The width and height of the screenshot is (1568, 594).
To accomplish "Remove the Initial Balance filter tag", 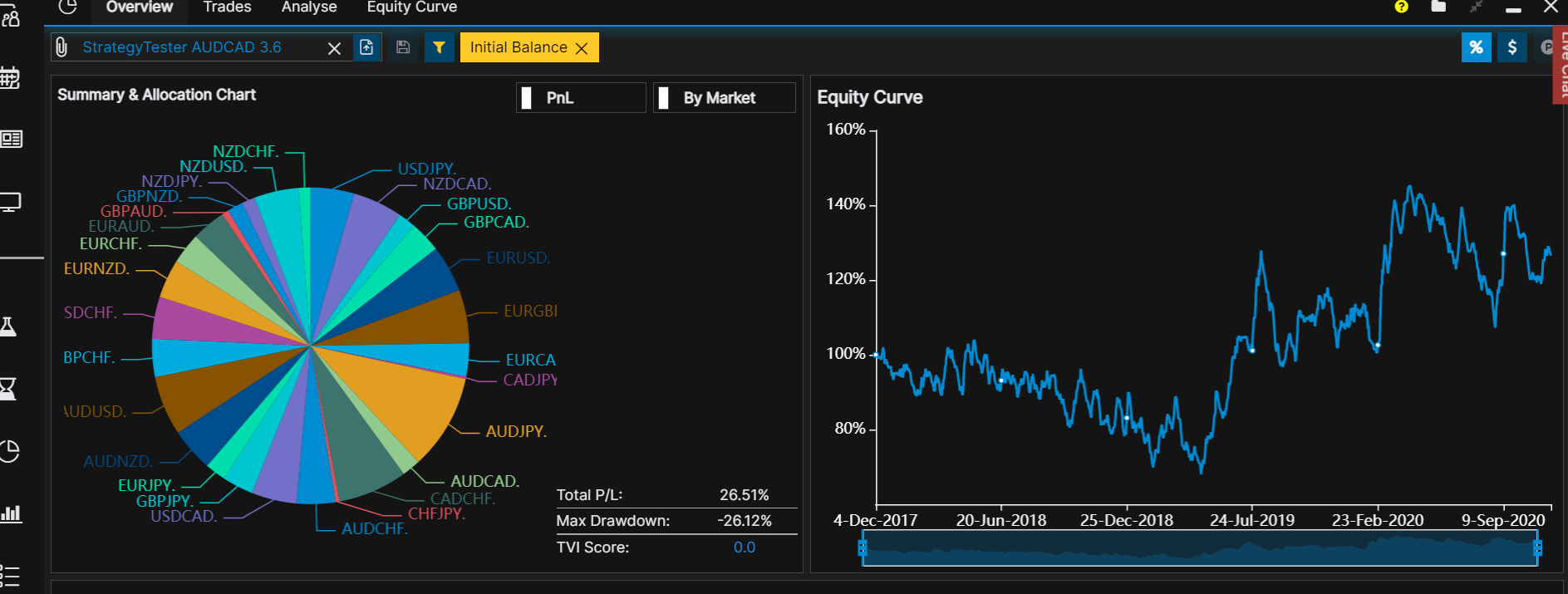I will (582, 48).
